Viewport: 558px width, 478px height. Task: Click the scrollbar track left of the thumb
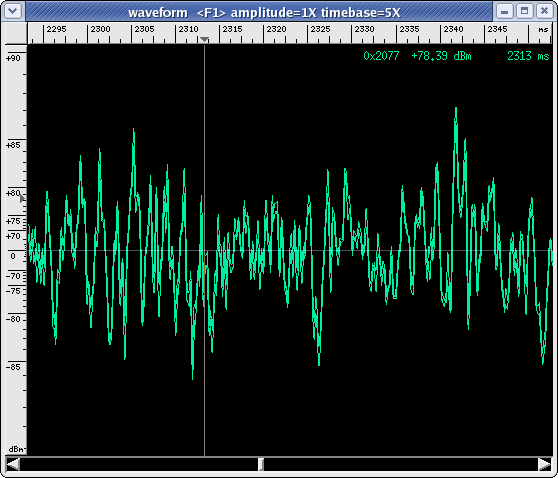(139, 464)
